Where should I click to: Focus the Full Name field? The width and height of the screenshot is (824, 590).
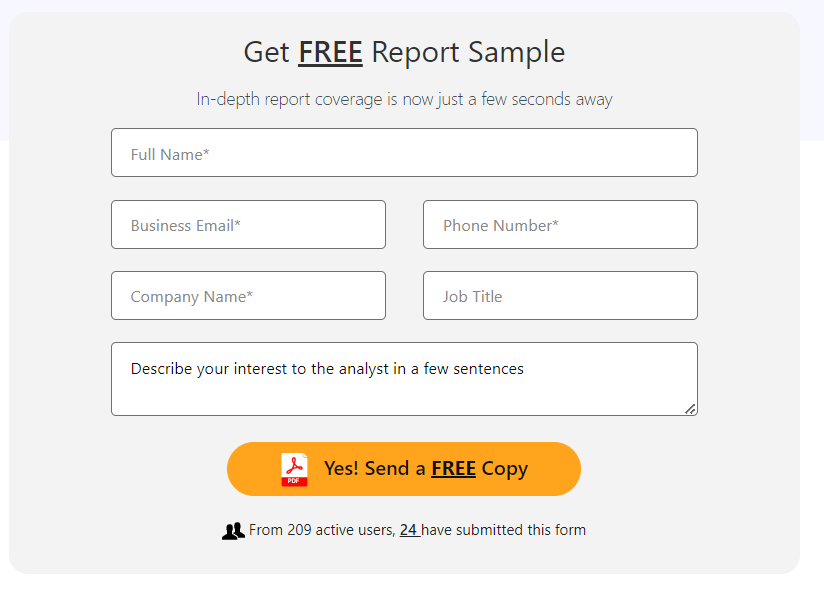pyautogui.click(x=404, y=153)
